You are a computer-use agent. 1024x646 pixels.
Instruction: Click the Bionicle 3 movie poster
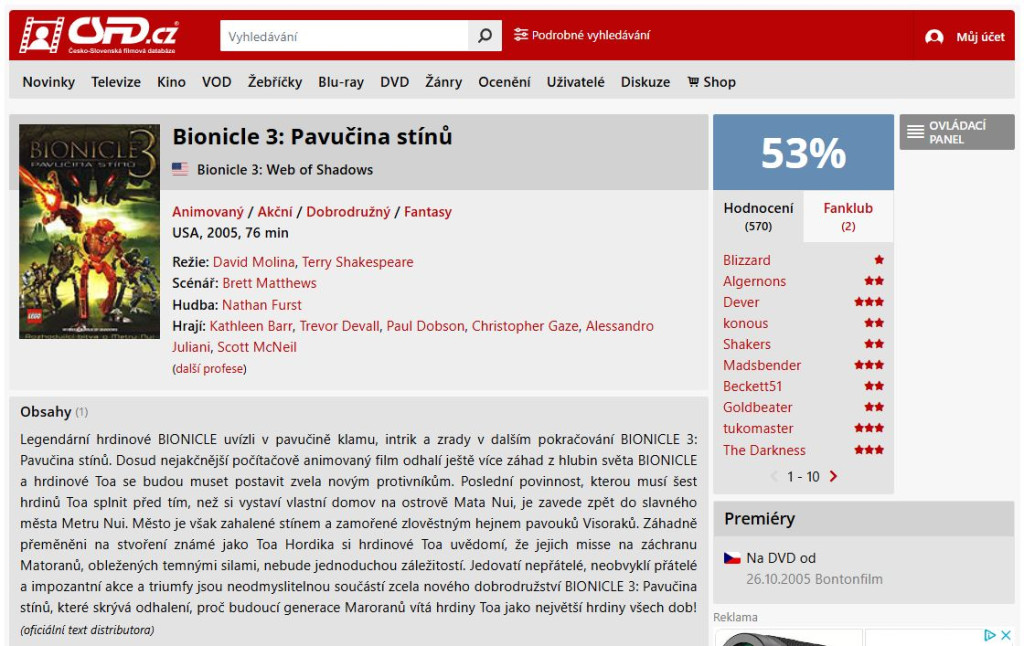tap(89, 231)
